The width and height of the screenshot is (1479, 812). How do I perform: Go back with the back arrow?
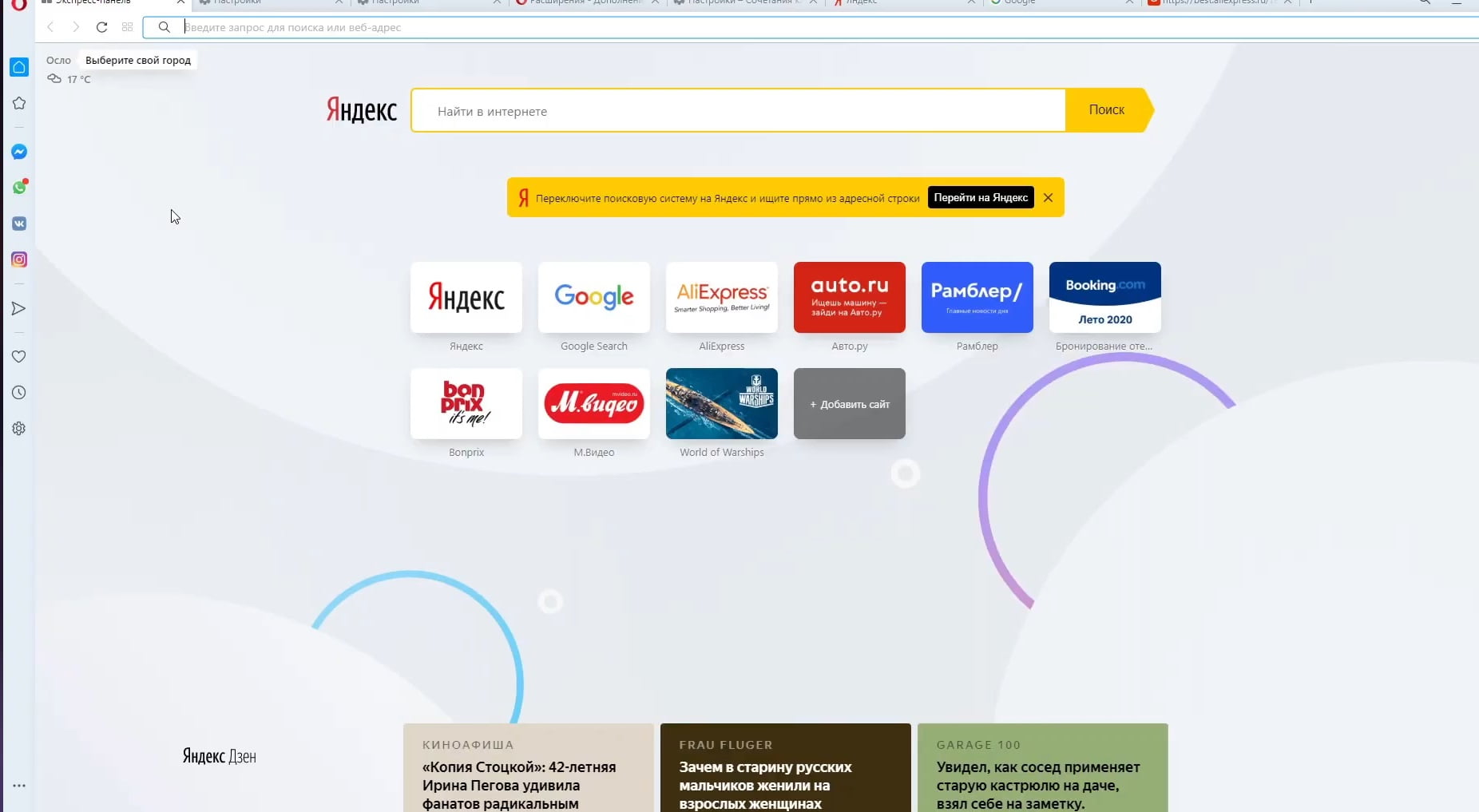pos(50,27)
